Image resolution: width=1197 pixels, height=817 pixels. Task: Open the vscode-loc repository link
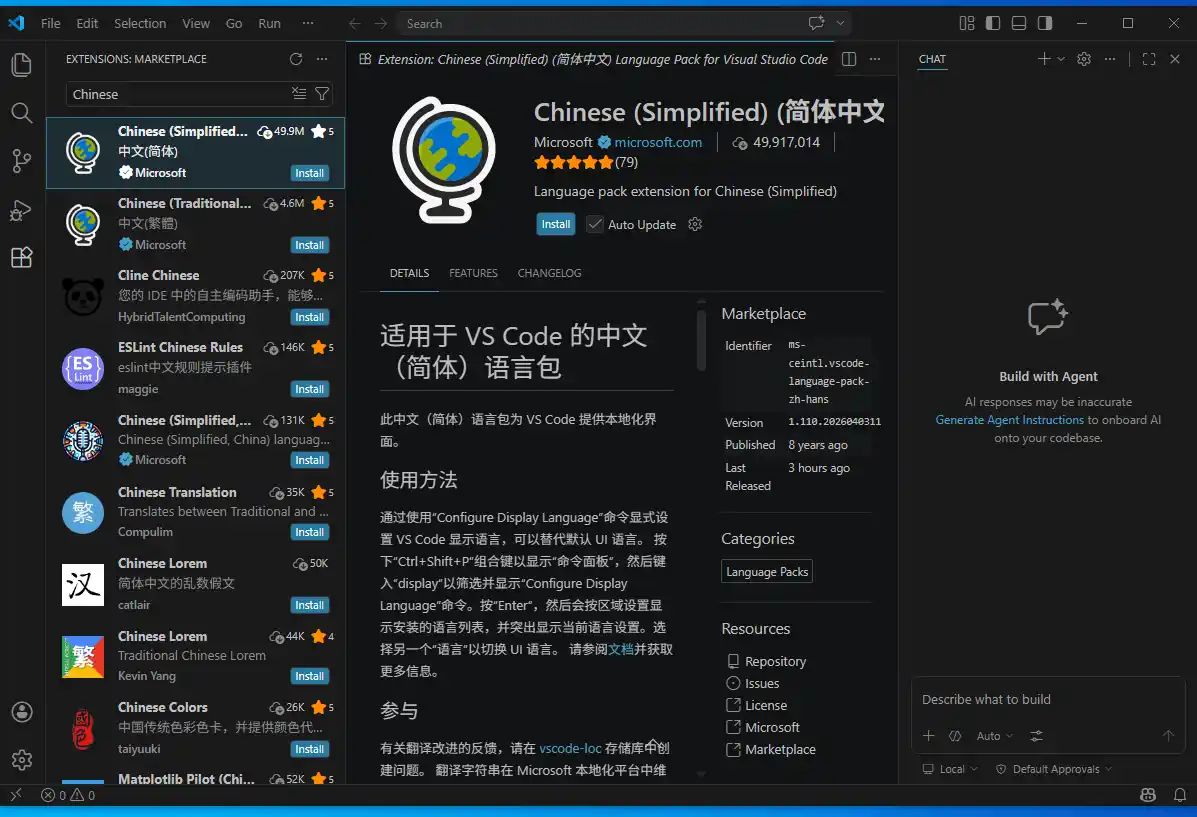[570, 748]
